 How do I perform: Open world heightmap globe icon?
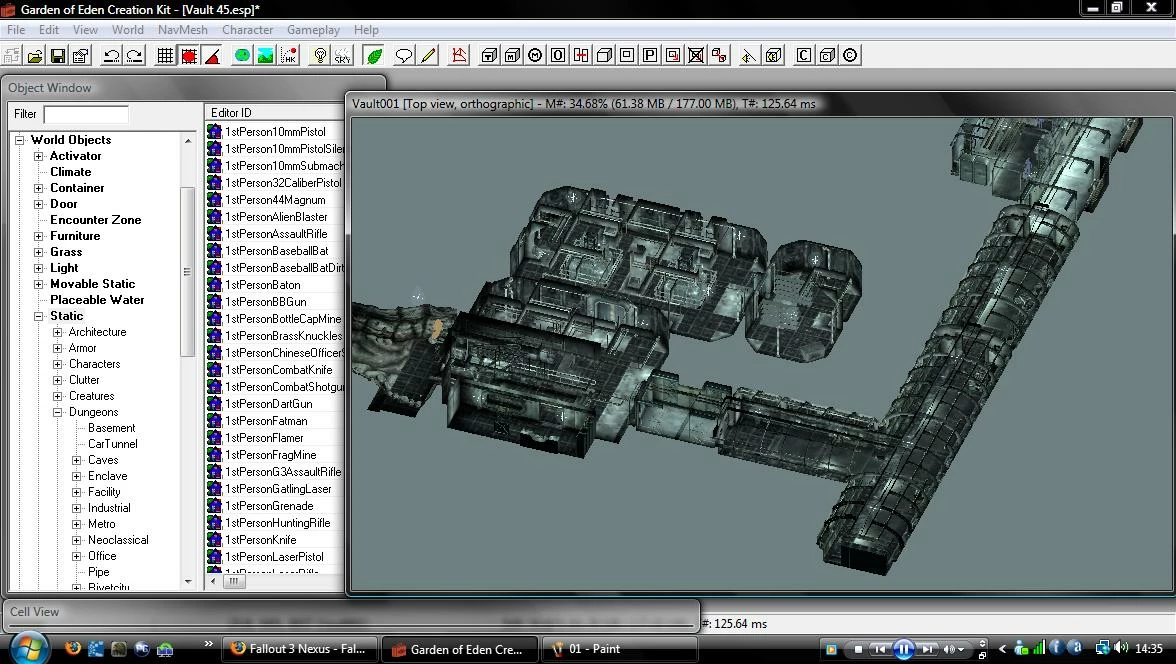[242, 56]
